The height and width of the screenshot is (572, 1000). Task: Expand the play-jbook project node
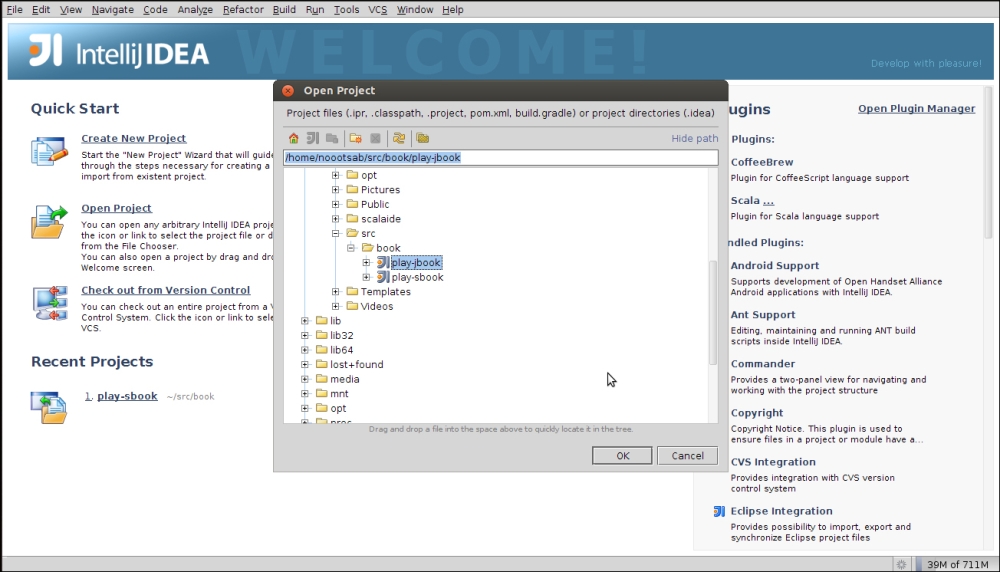tap(366, 263)
